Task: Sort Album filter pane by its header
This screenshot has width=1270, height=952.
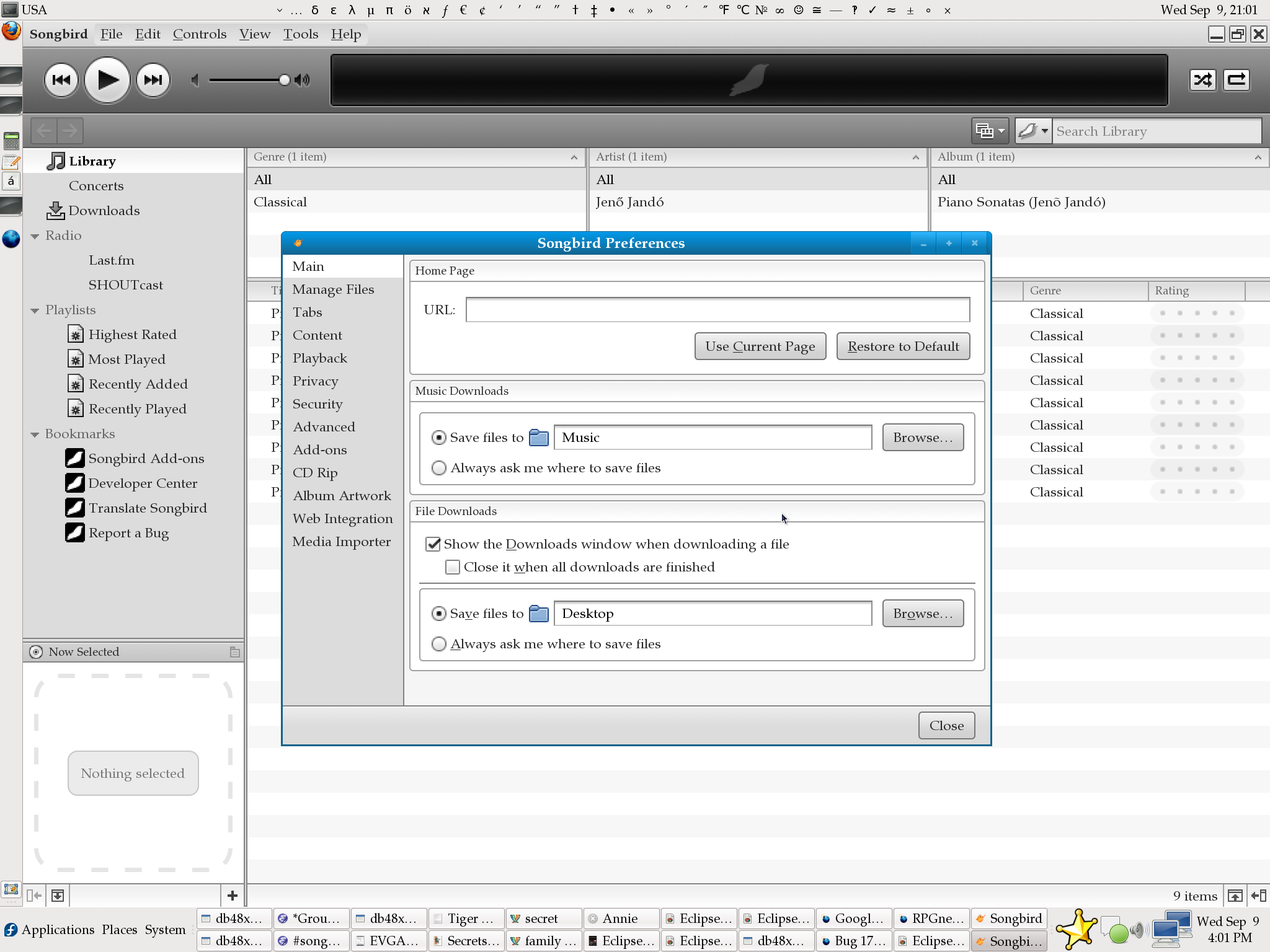Action: pos(1100,157)
